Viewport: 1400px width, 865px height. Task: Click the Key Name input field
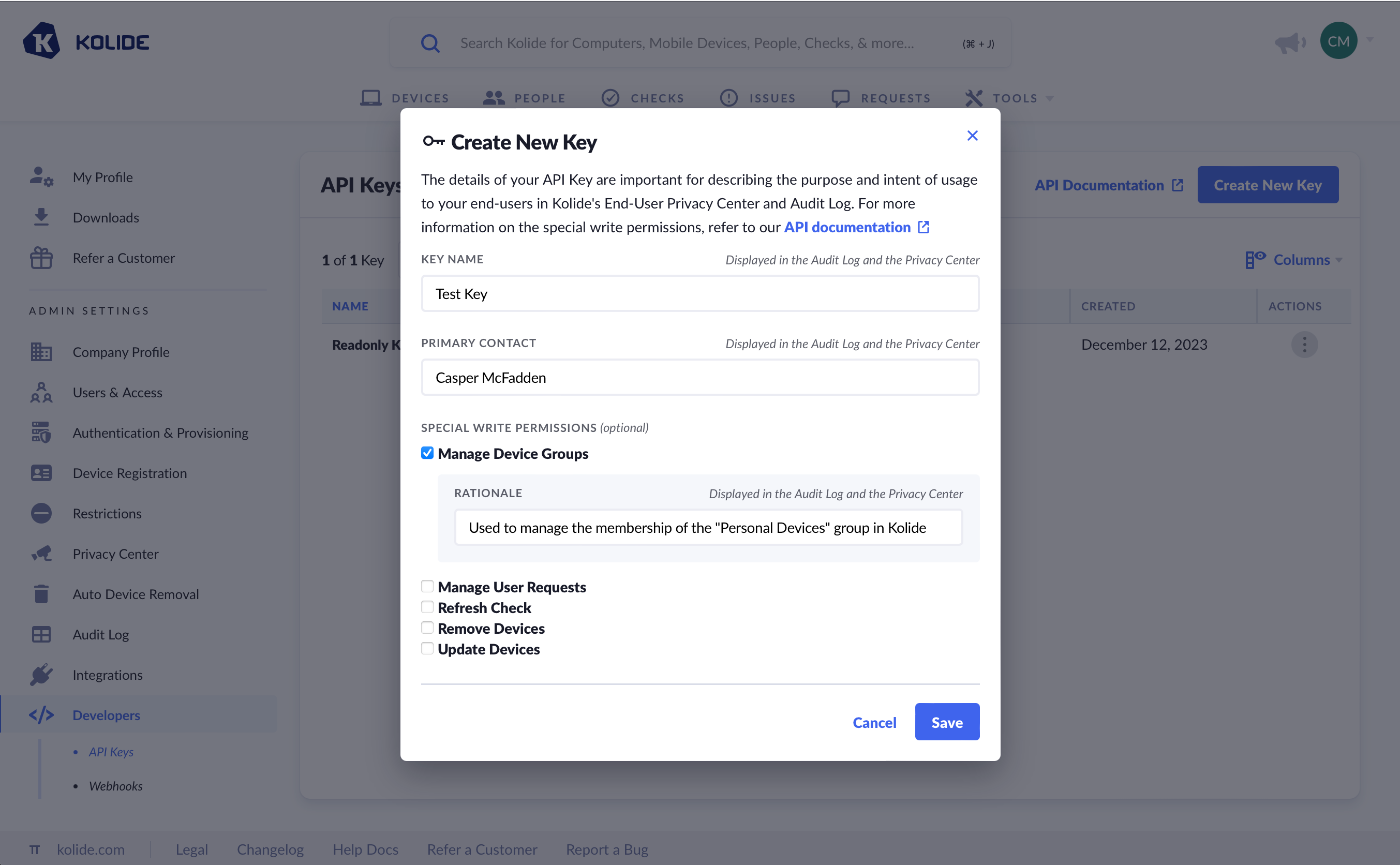[x=699, y=293]
